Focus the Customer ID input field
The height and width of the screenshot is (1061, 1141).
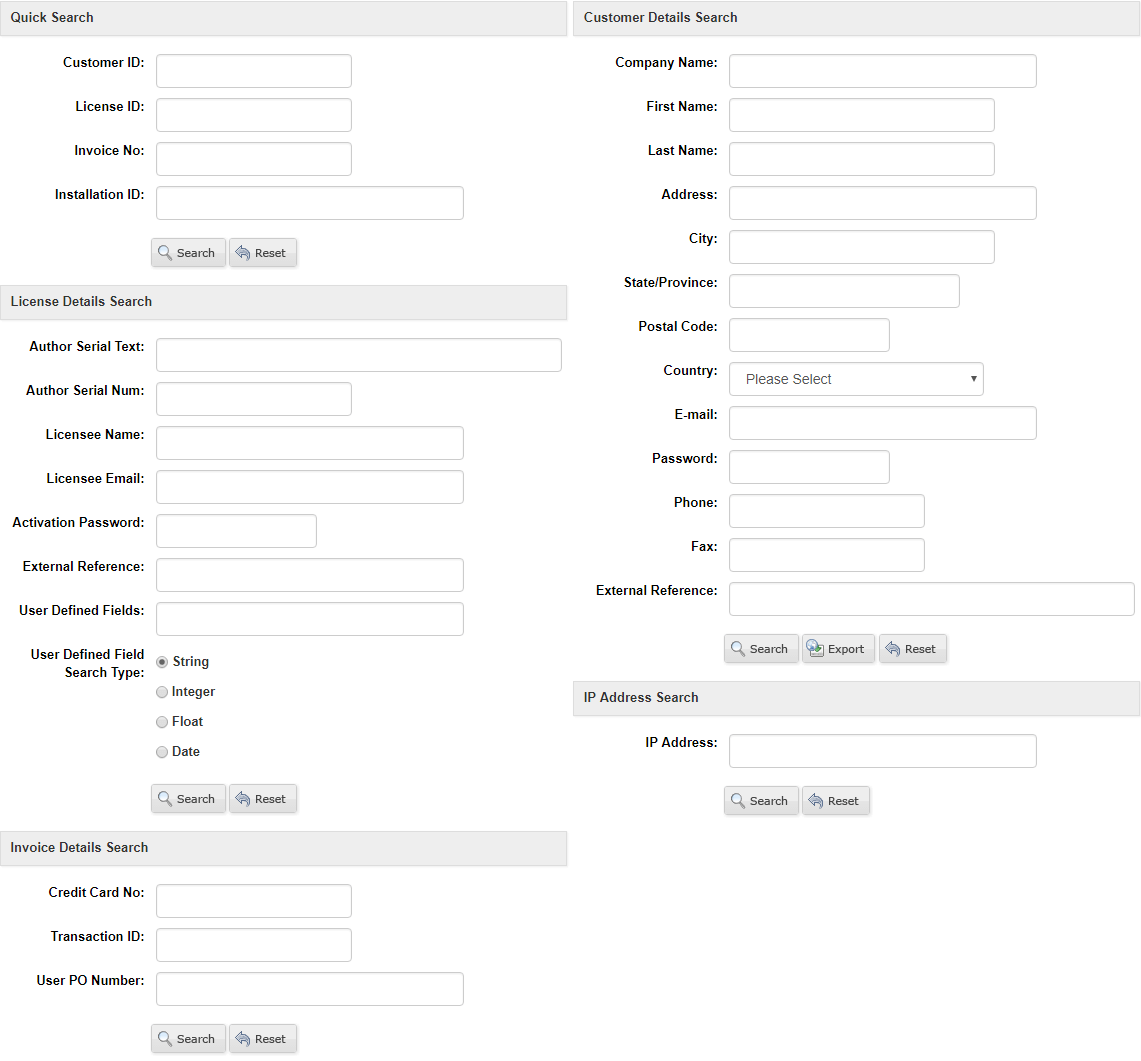click(x=254, y=71)
